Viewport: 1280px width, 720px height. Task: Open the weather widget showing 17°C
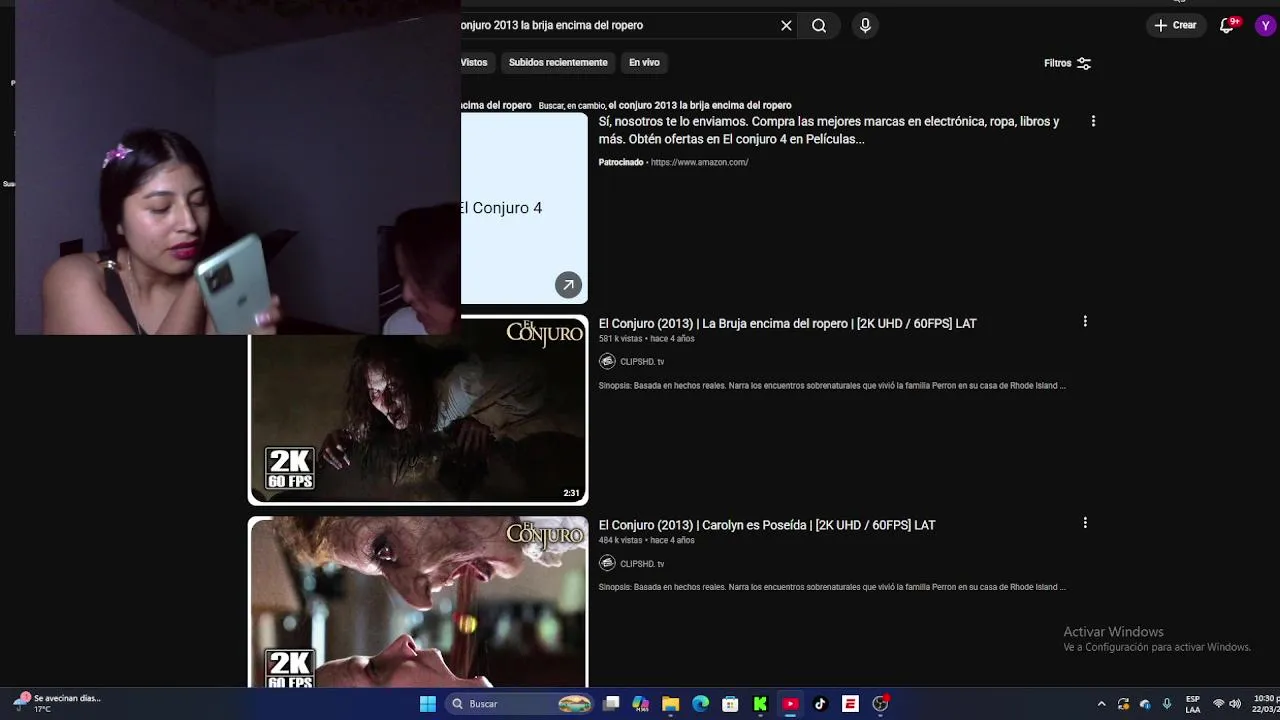tap(58, 703)
